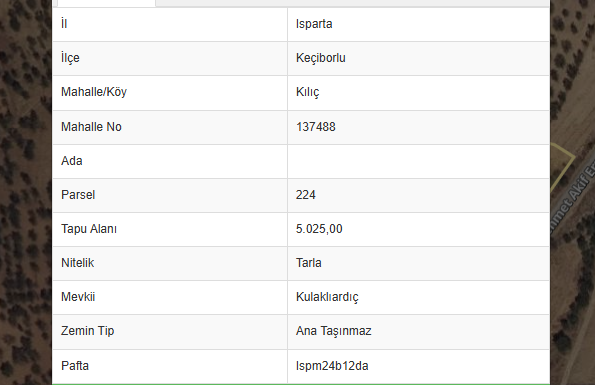This screenshot has width=595, height=385.
Task: Select the Mahalle No value 137488
Action: click(x=316, y=127)
